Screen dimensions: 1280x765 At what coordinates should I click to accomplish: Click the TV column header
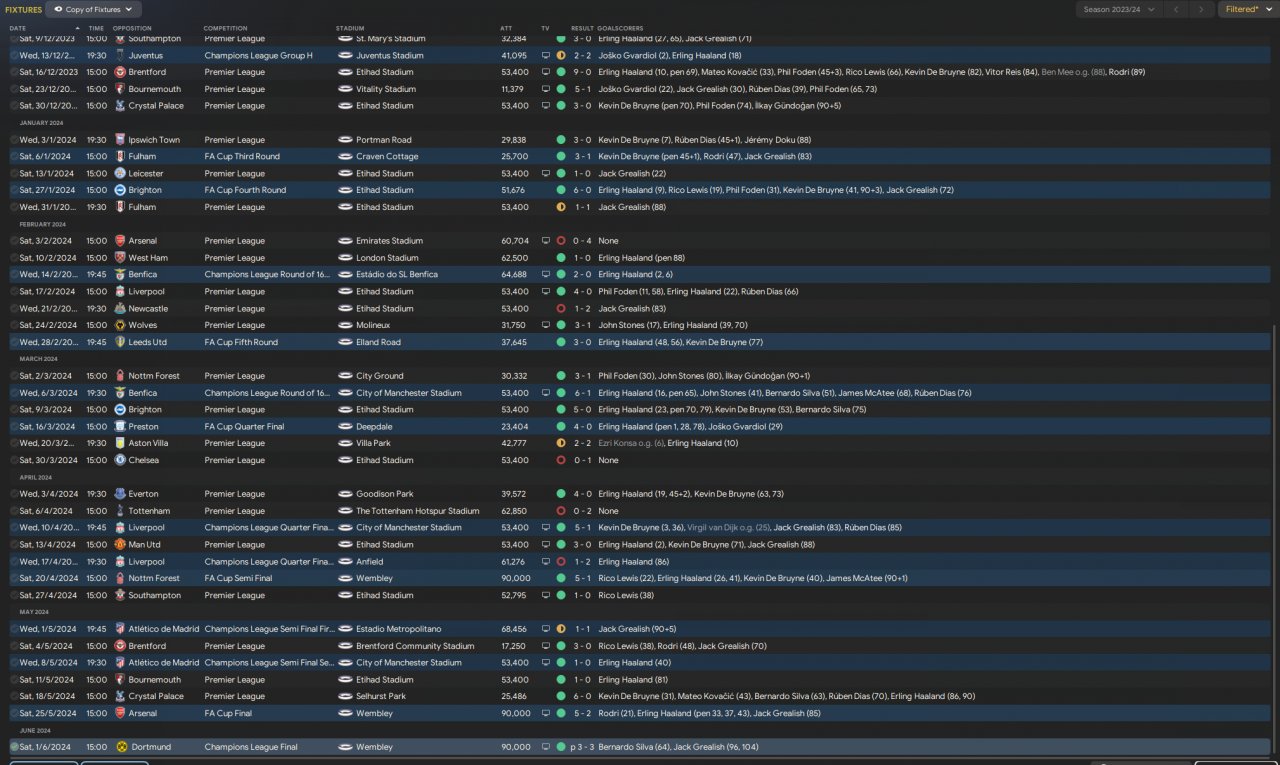pos(545,28)
